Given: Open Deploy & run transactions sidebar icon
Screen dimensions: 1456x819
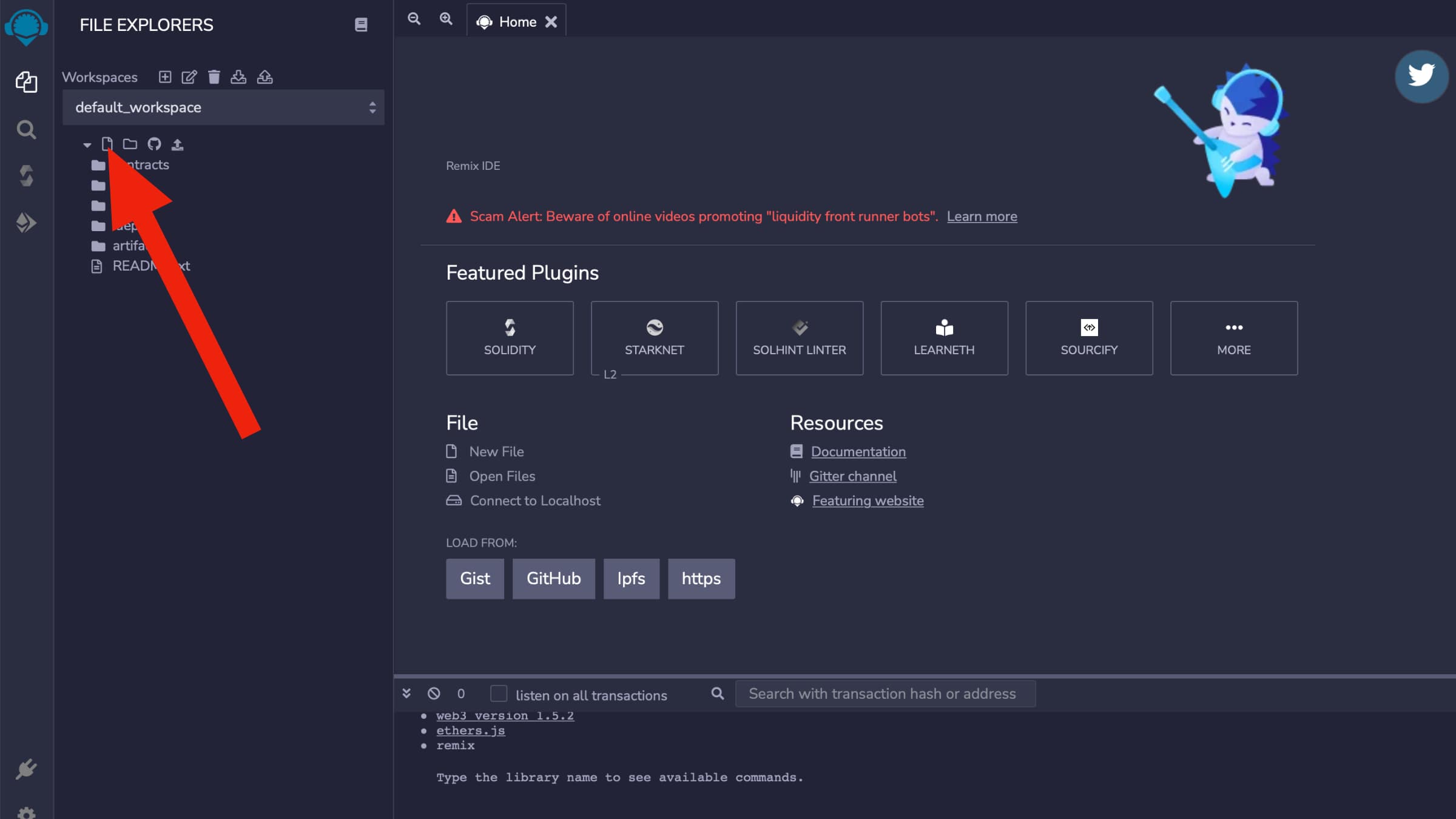Looking at the screenshot, I should [26, 223].
